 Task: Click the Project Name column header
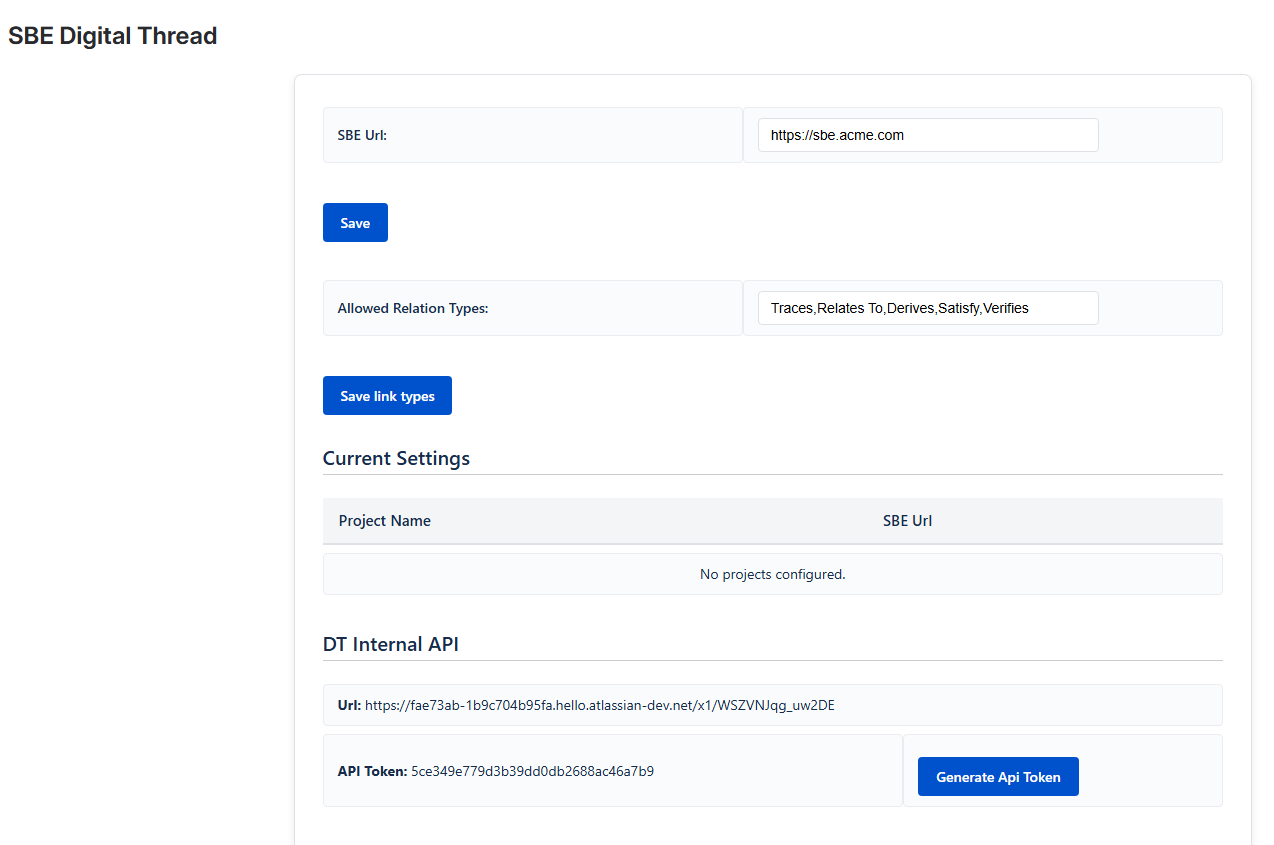pos(385,521)
